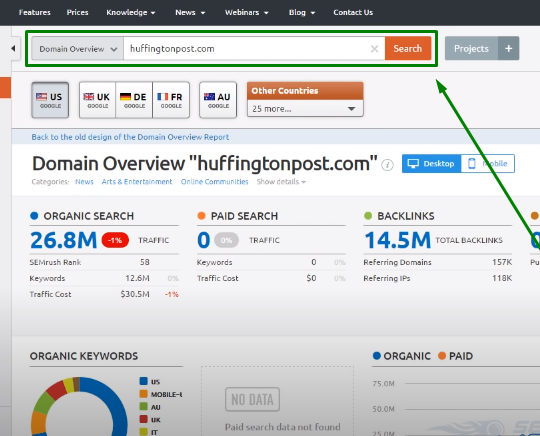Go back to old Domain Overview design
Image resolution: width=540 pixels, height=436 pixels.
point(130,137)
